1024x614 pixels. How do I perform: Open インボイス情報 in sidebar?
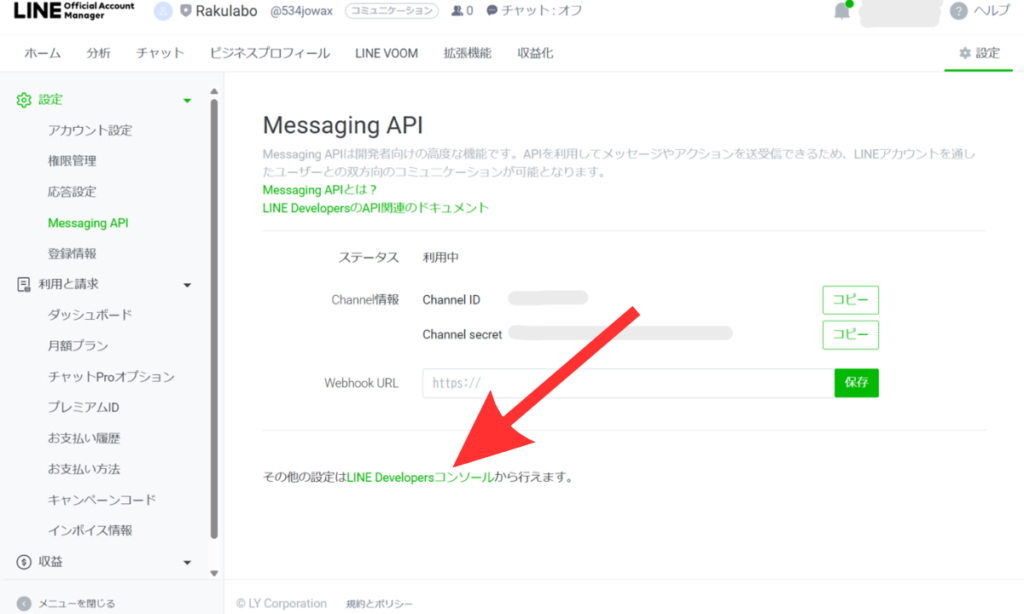click(90, 531)
